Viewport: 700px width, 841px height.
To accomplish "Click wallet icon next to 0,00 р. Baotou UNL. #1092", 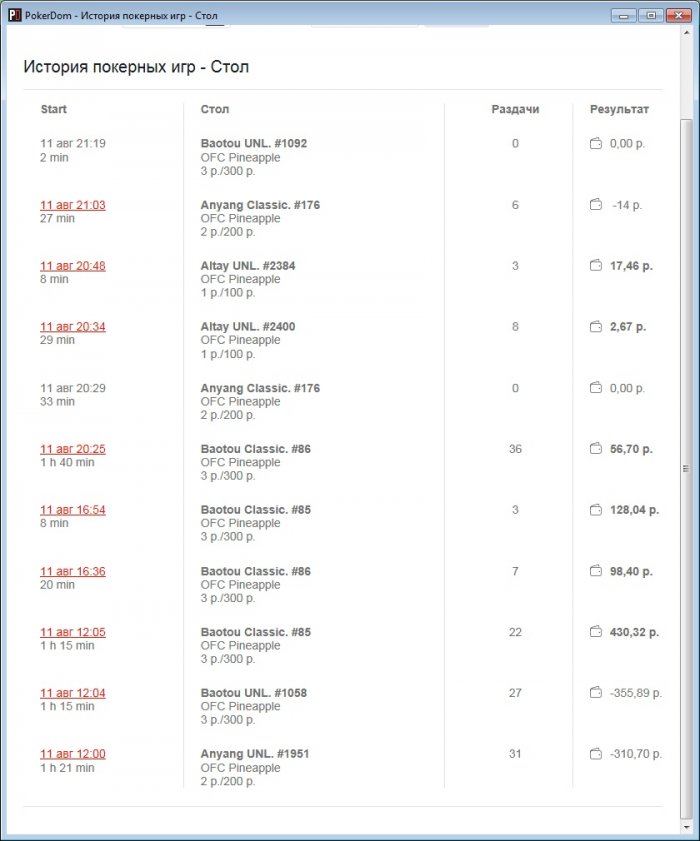I will pyautogui.click(x=596, y=144).
